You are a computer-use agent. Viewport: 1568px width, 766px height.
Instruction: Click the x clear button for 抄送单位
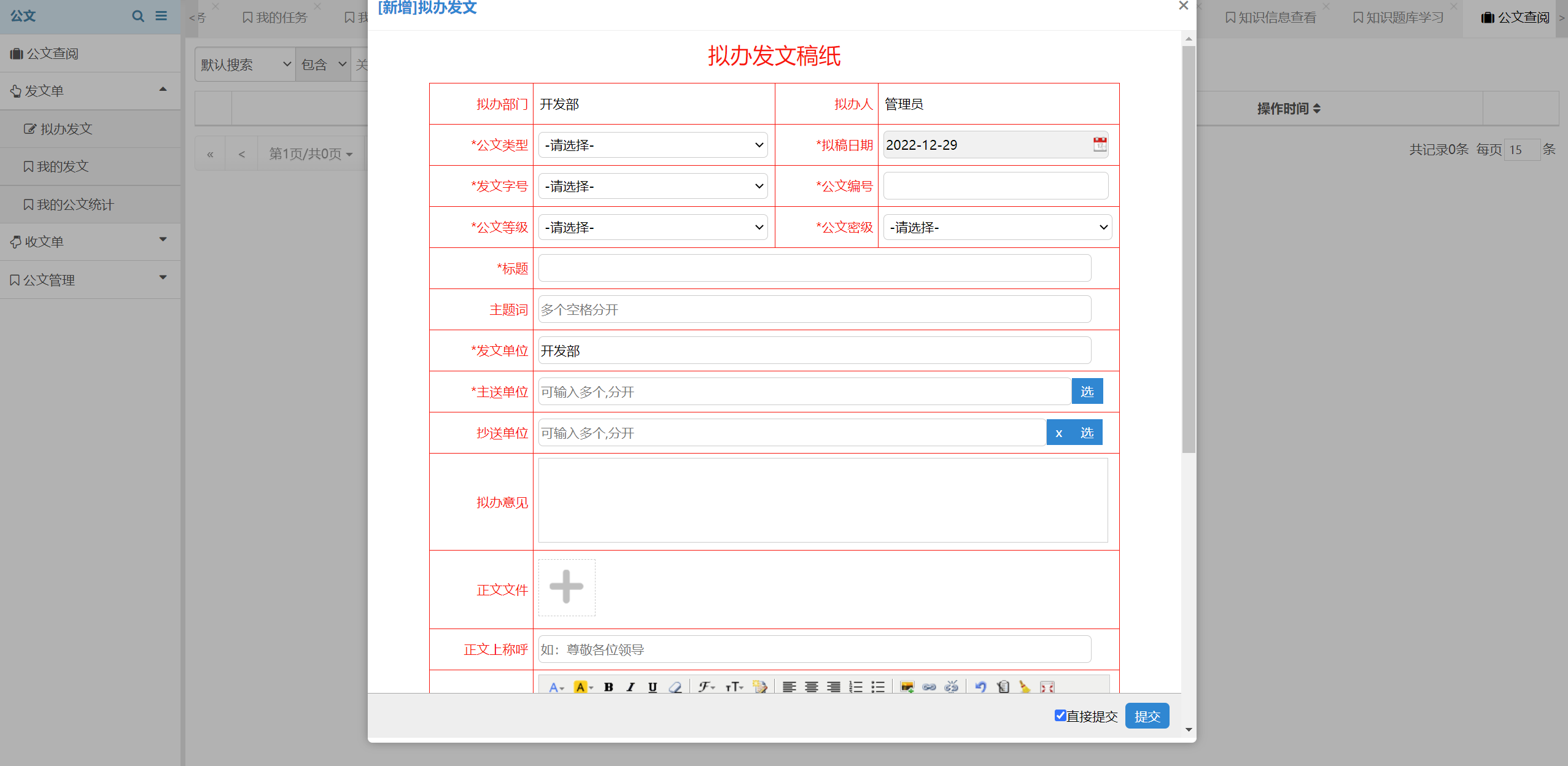1059,432
